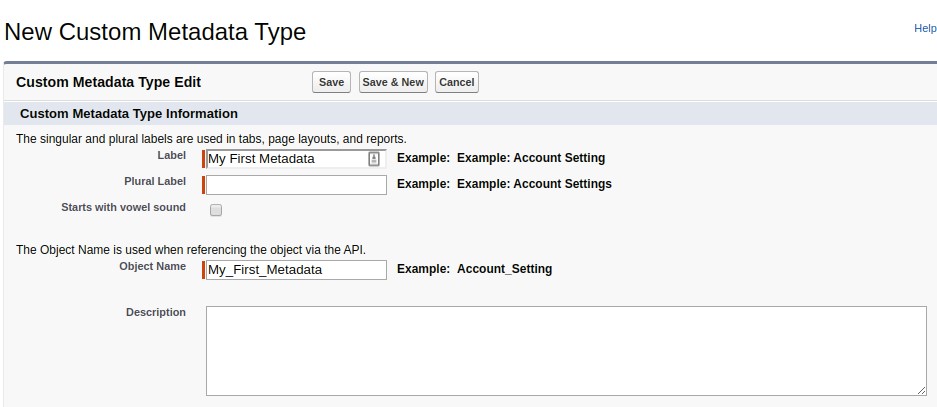Click the Starts with vowel sound label

coord(123,207)
